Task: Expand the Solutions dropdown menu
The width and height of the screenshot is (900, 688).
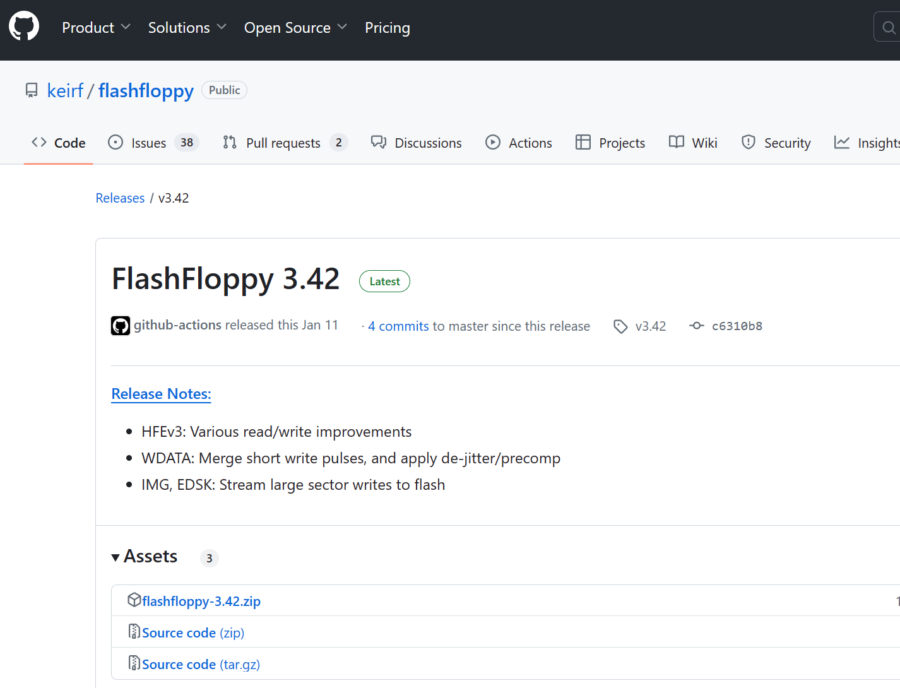Action: click(187, 28)
